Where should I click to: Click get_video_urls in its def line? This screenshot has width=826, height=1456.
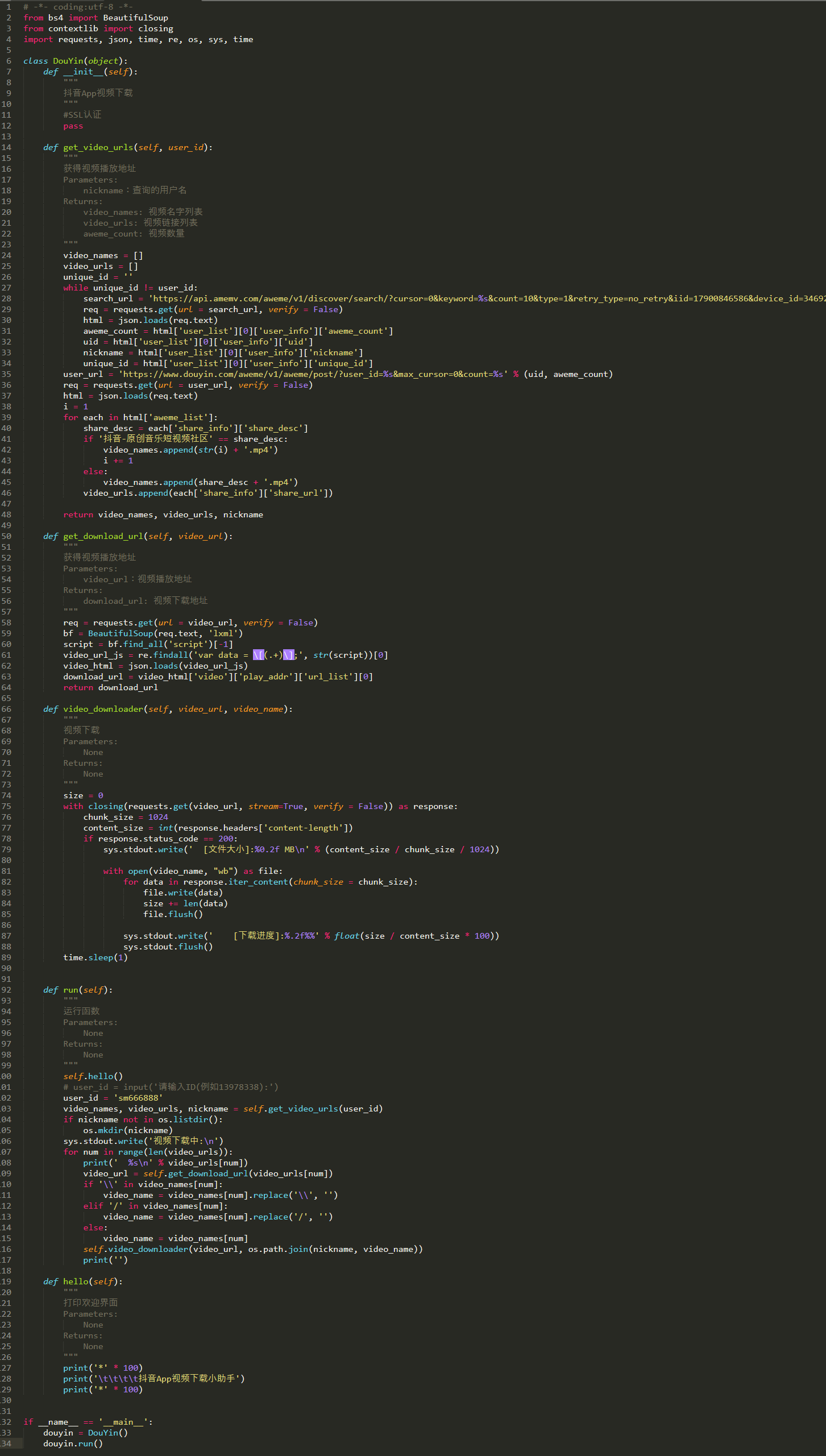click(x=98, y=147)
